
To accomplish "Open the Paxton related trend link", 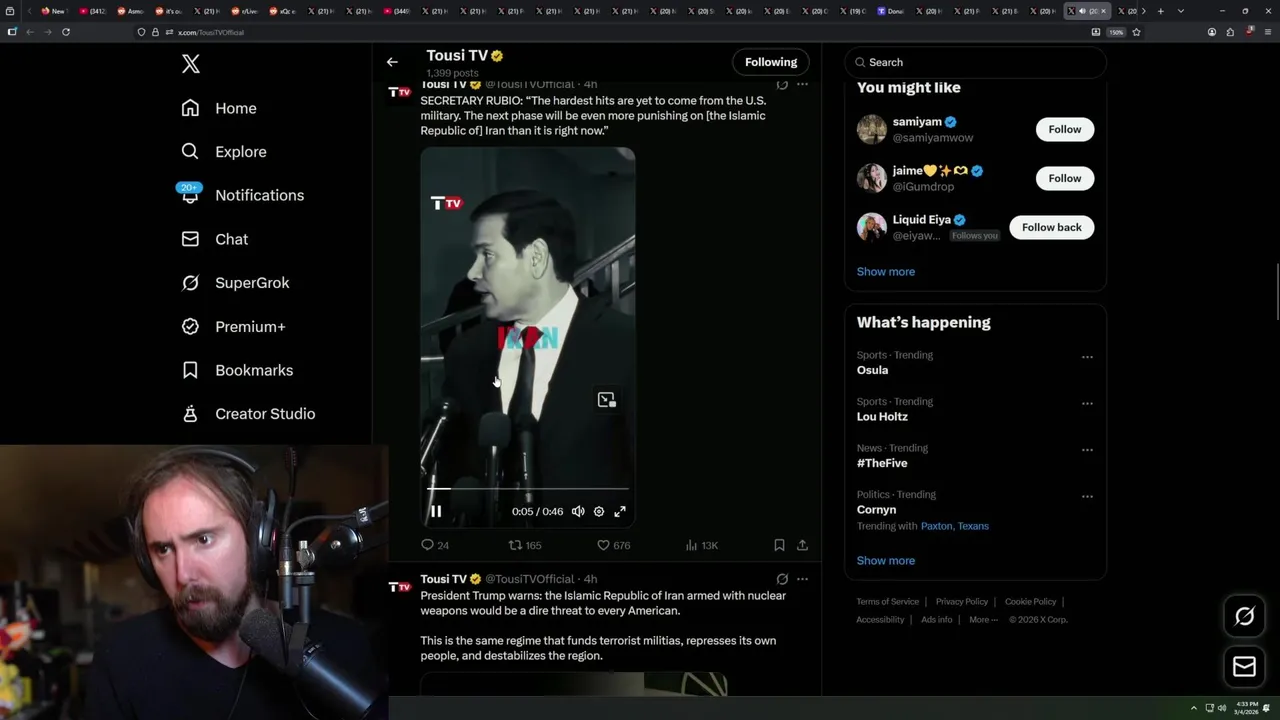I will (x=936, y=526).
